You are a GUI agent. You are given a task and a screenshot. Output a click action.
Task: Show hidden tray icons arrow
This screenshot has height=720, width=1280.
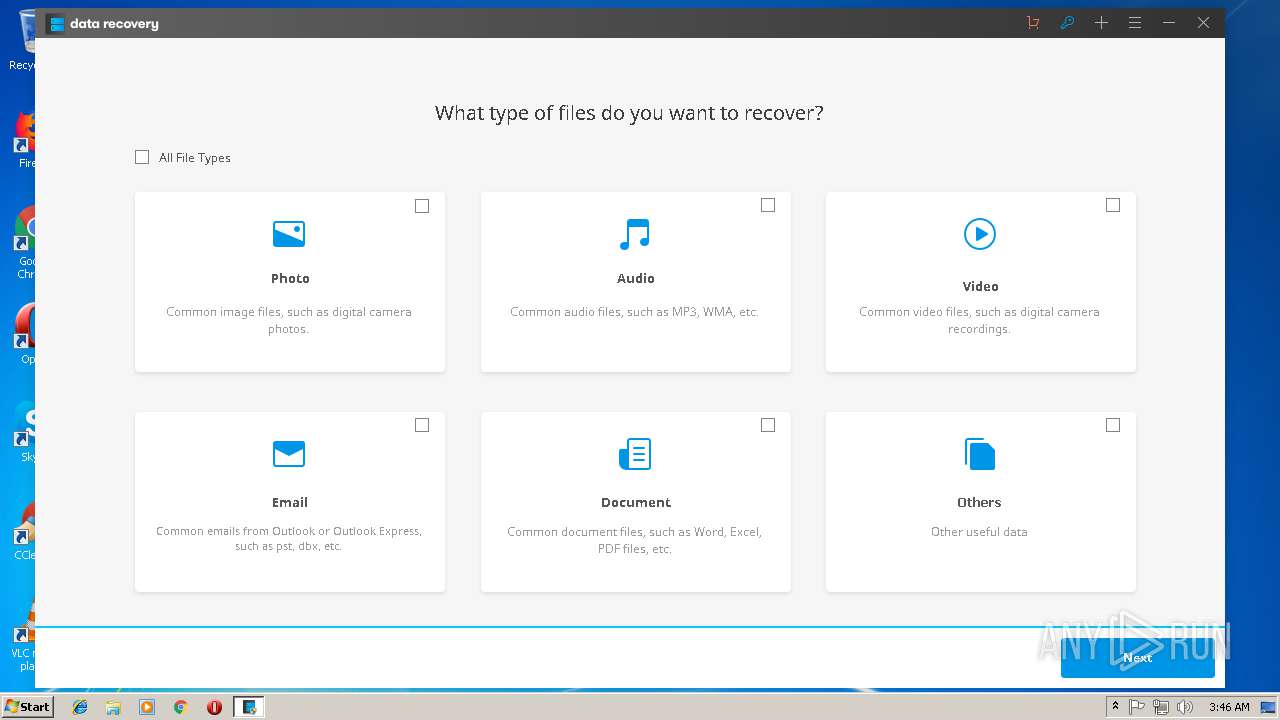coord(1115,707)
